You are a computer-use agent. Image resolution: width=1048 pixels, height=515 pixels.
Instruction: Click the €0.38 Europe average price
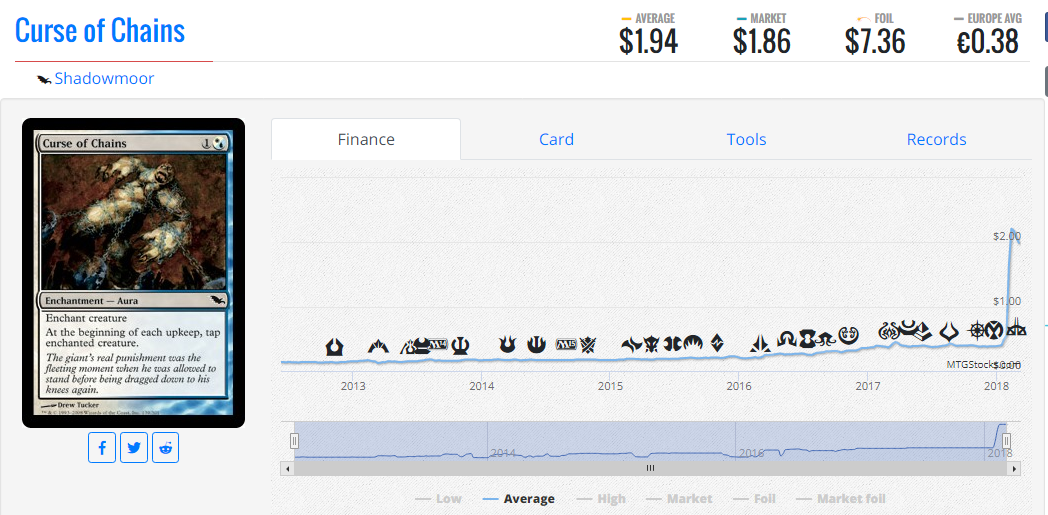pyautogui.click(x=987, y=41)
